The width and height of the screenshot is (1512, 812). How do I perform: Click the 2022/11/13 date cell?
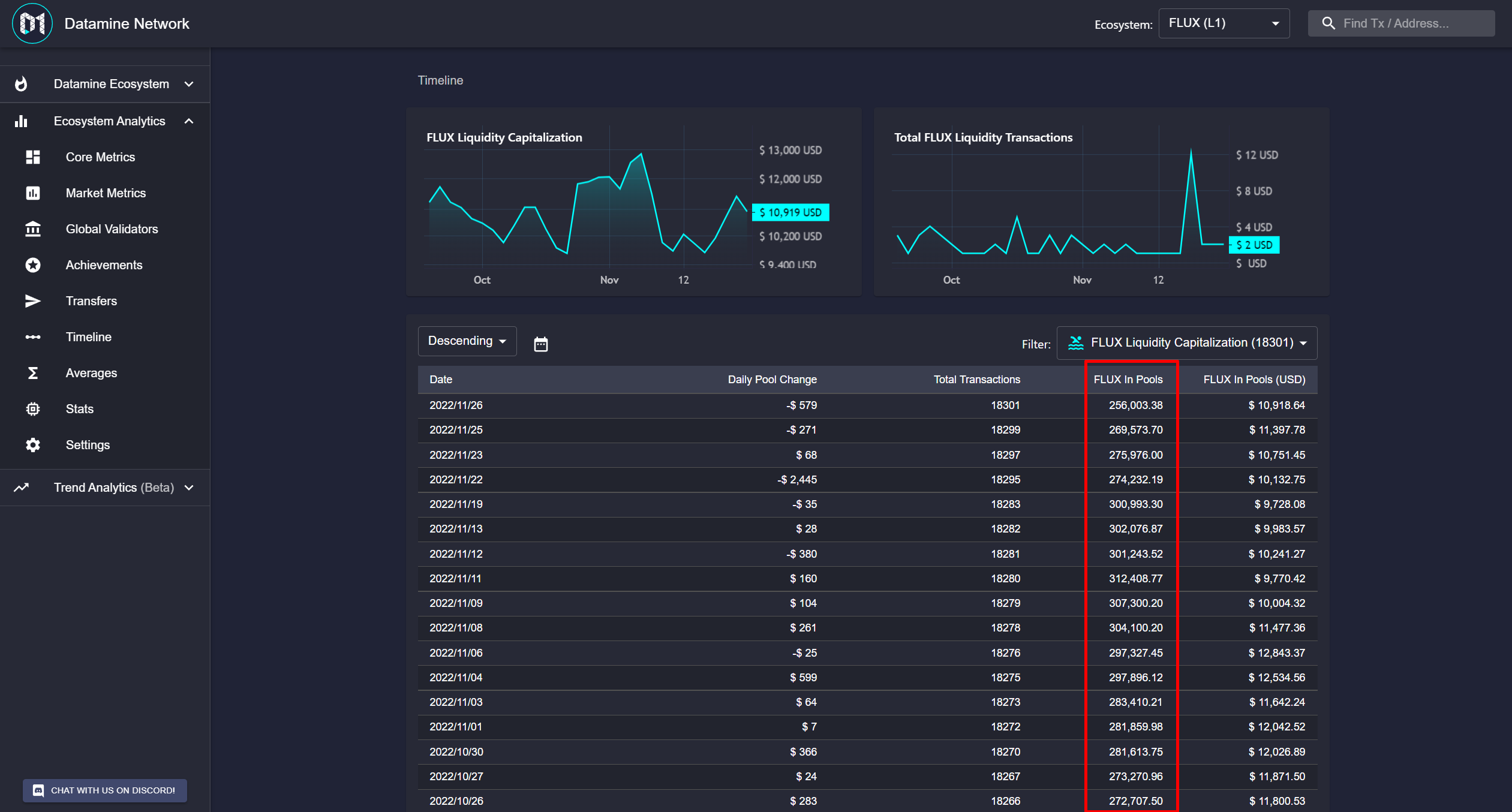tap(456, 529)
